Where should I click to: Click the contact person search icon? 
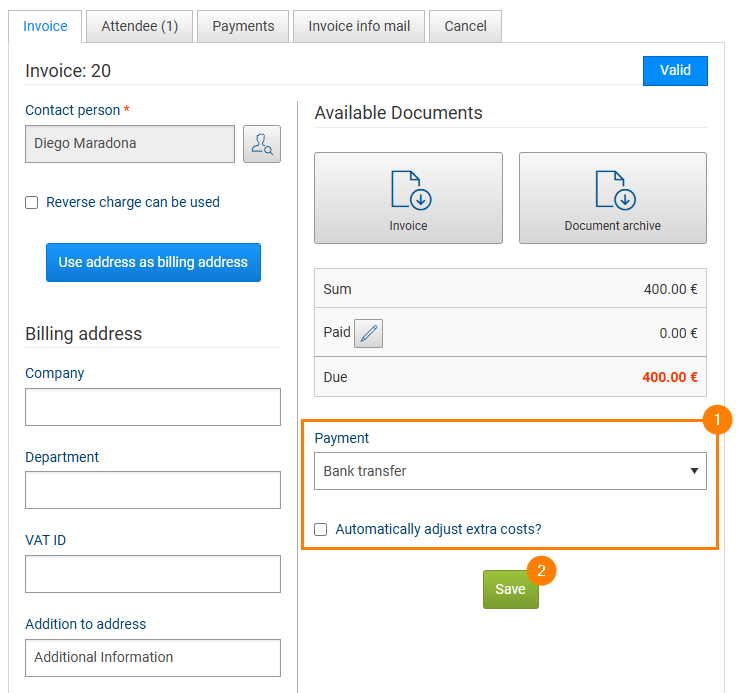[x=262, y=144]
